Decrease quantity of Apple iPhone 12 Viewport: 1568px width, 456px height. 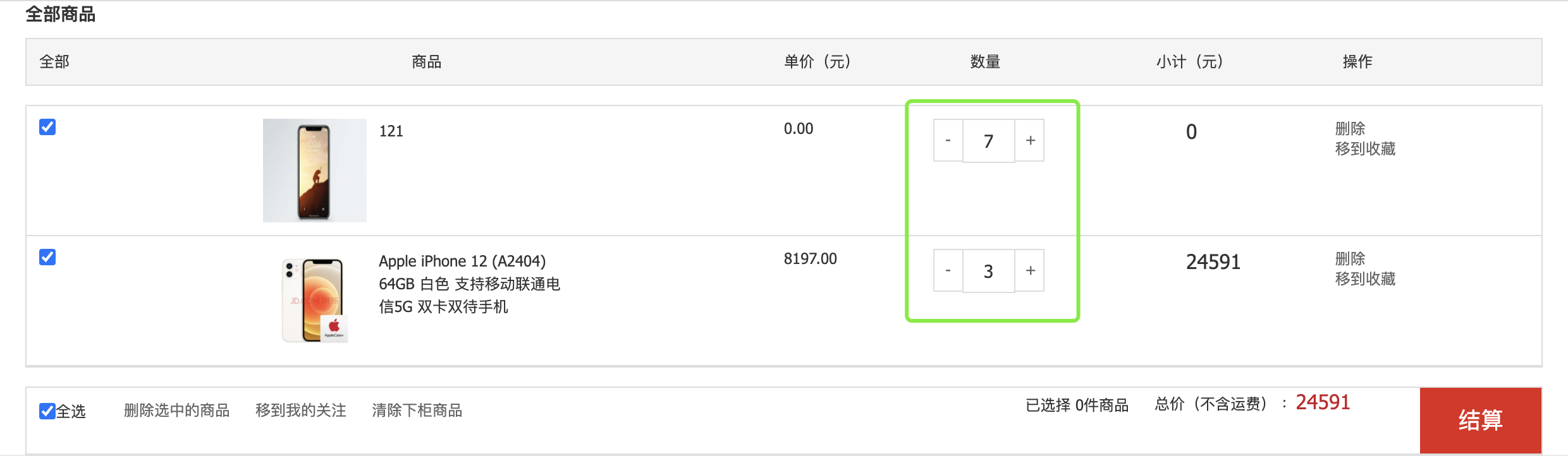(948, 270)
